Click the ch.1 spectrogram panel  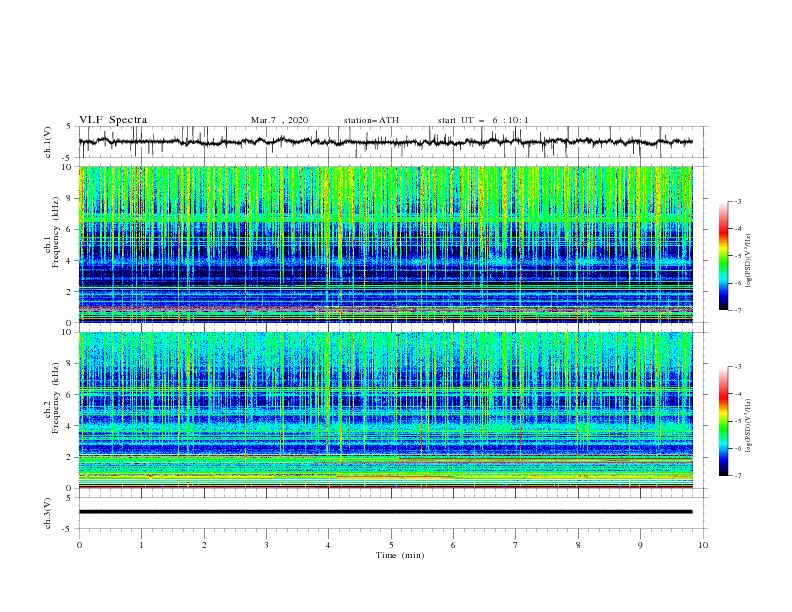[x=386, y=244]
